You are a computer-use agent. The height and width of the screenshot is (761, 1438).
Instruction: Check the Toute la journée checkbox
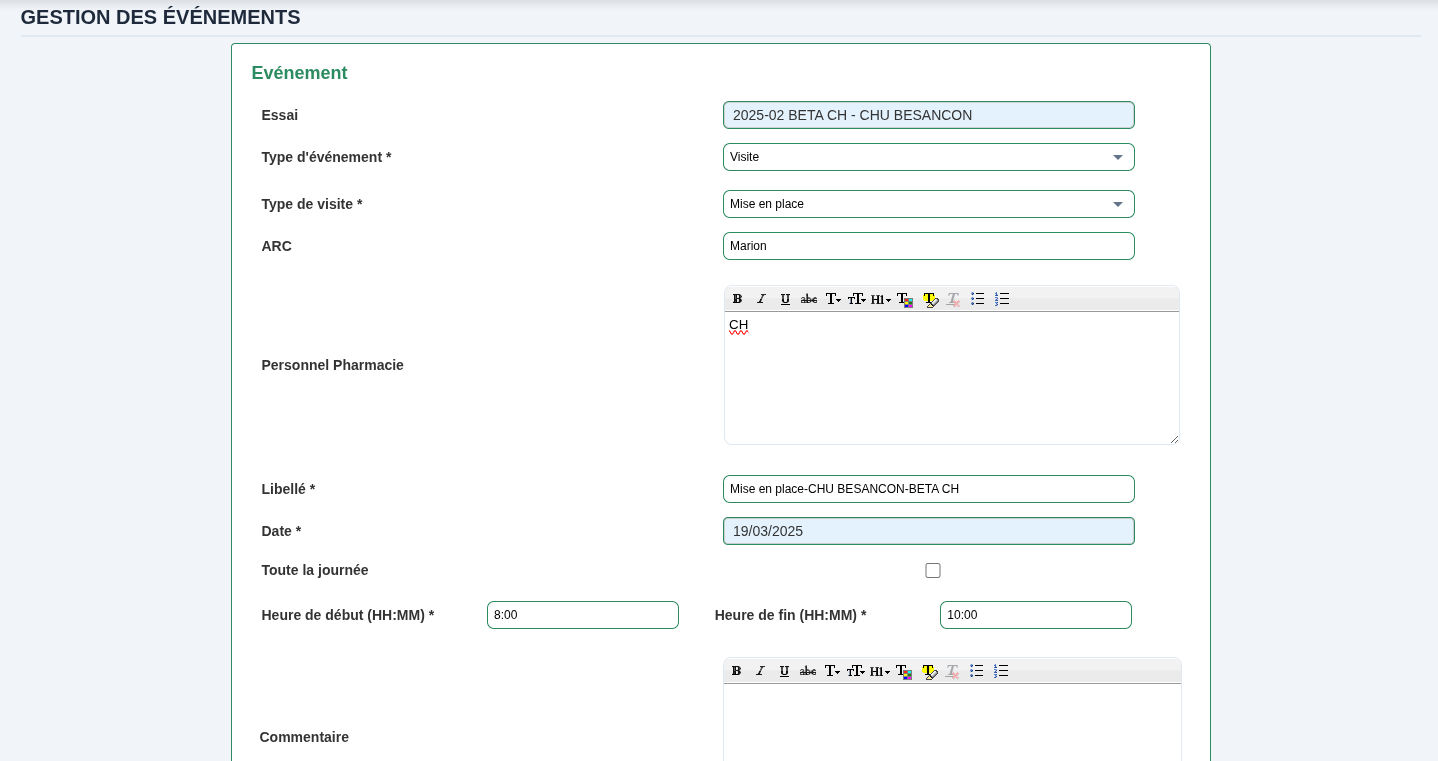coord(933,571)
